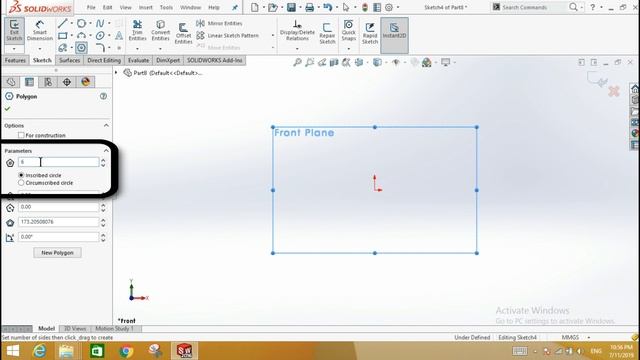Image resolution: width=640 pixels, height=360 pixels.
Task: Open the File menu
Action: pos(91,7)
